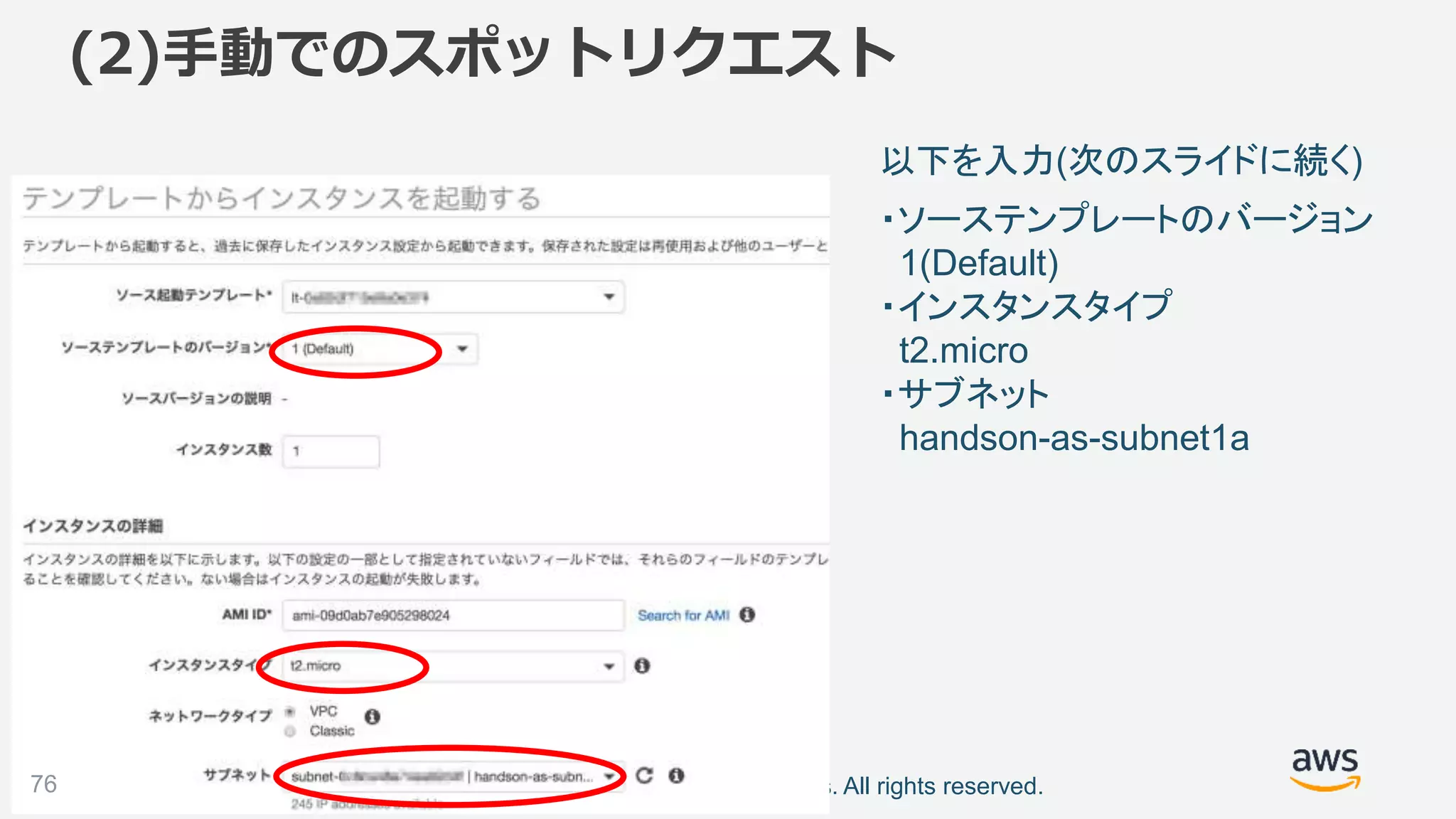Click the ネットワークタイプ label
The image size is (1456, 819).
(210, 716)
